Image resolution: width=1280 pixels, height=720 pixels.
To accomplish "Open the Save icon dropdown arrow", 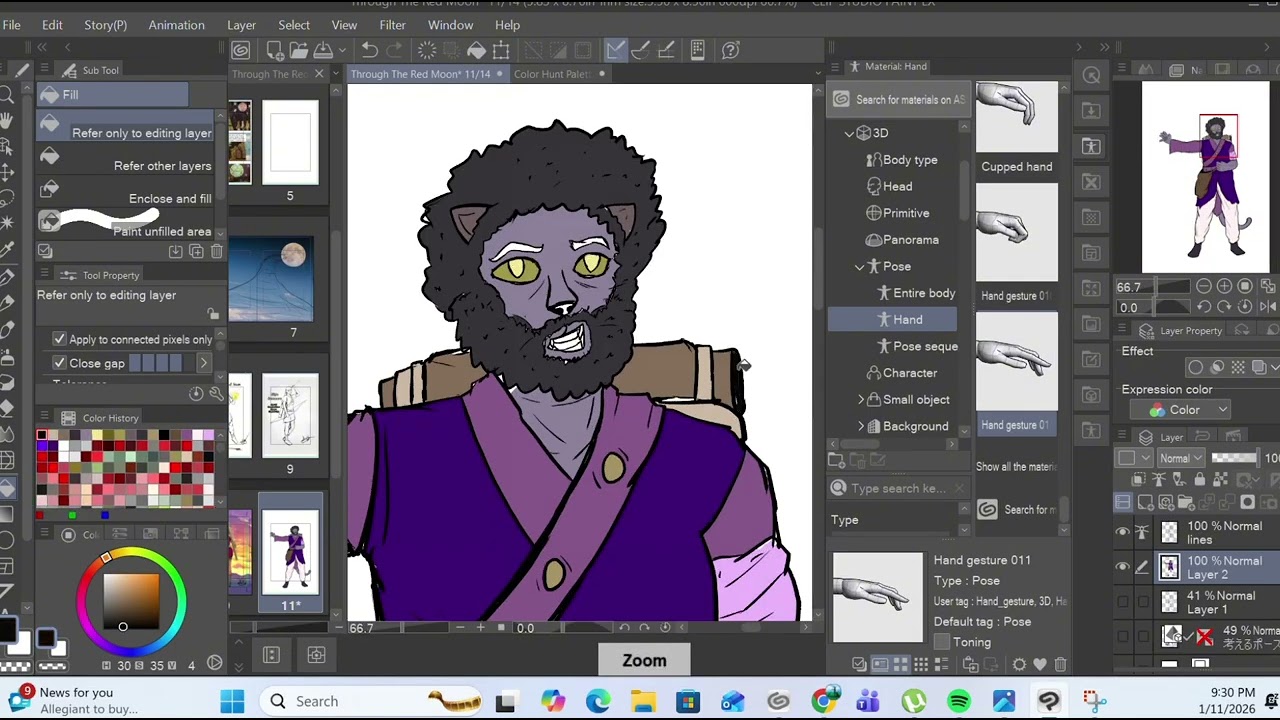I will [x=342, y=50].
